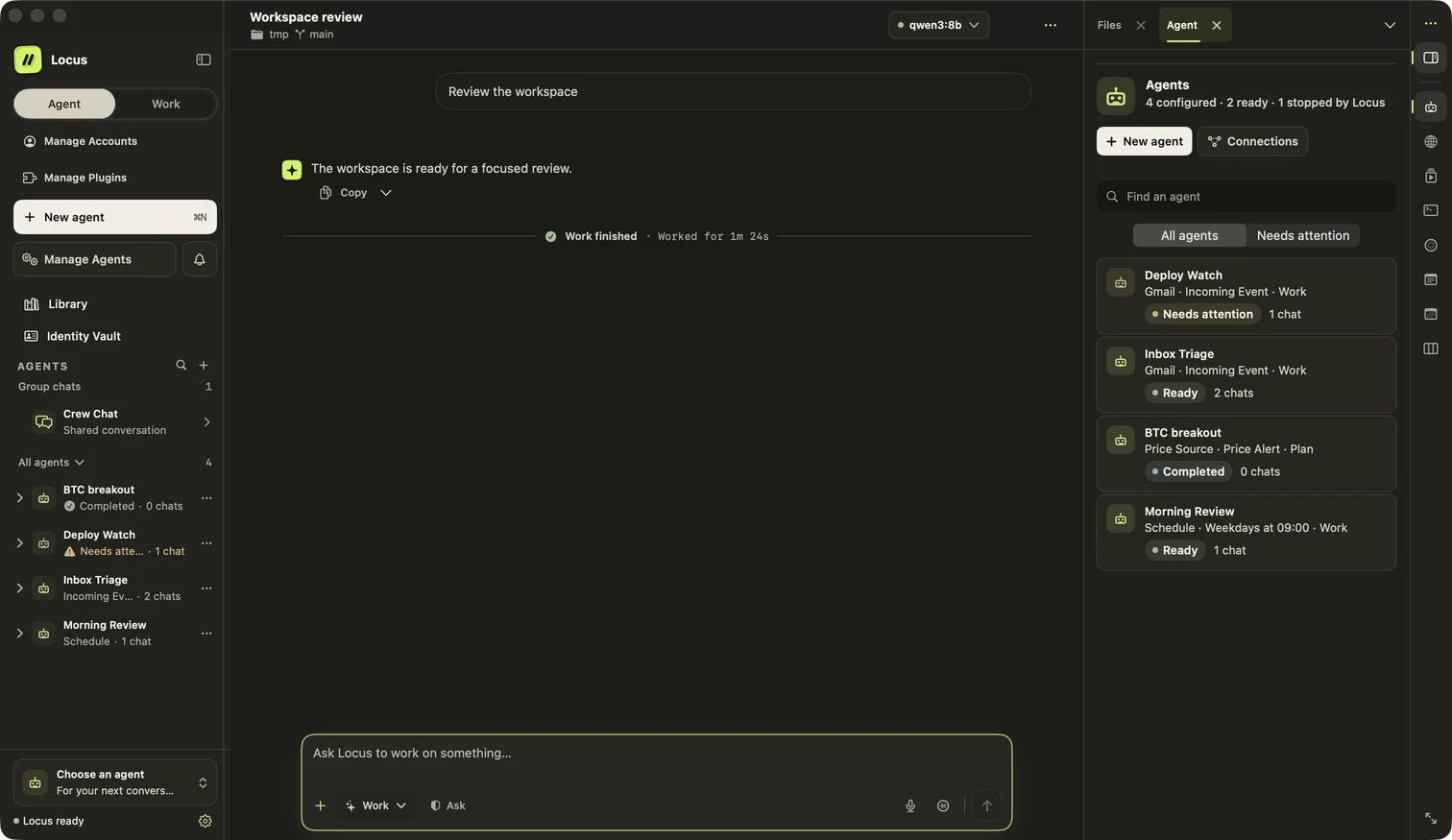Viewport: 1452px width, 840px height.
Task: Show All agents filter
Action: pyautogui.click(x=1189, y=235)
